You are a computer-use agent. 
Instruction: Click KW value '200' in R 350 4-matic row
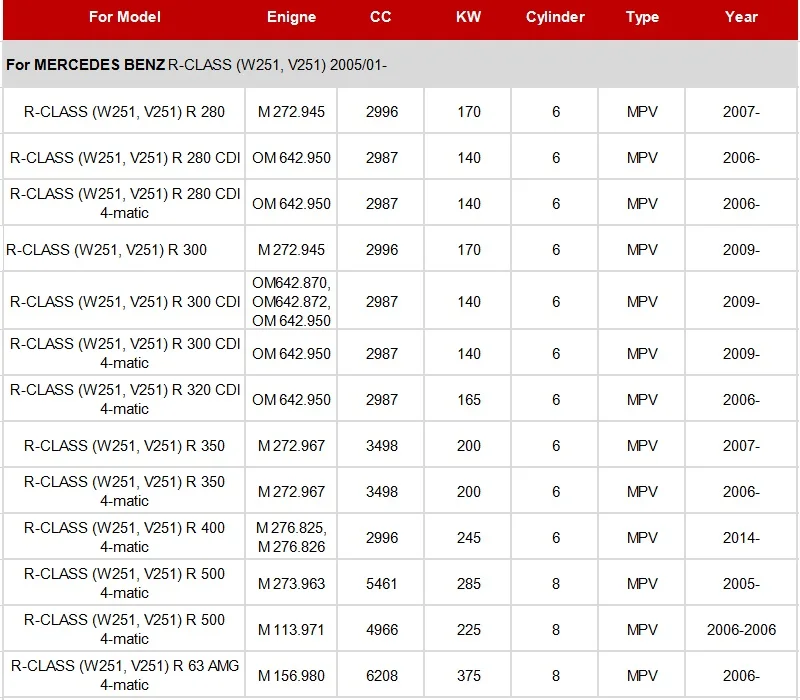point(469,491)
